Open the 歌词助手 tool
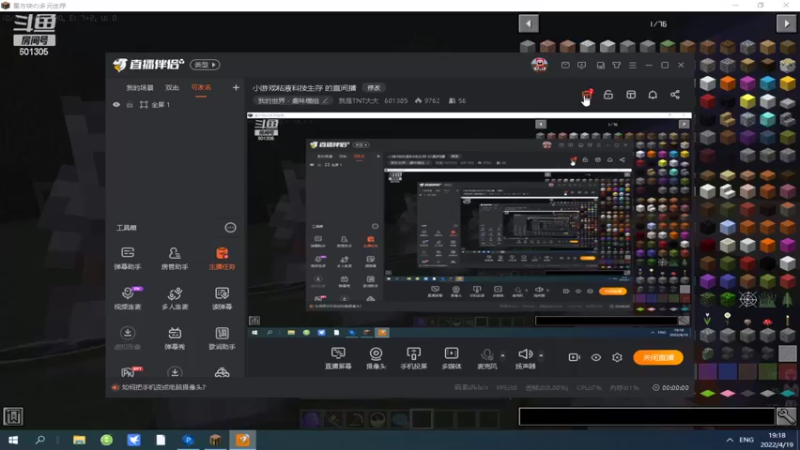The image size is (800, 450). point(222,338)
